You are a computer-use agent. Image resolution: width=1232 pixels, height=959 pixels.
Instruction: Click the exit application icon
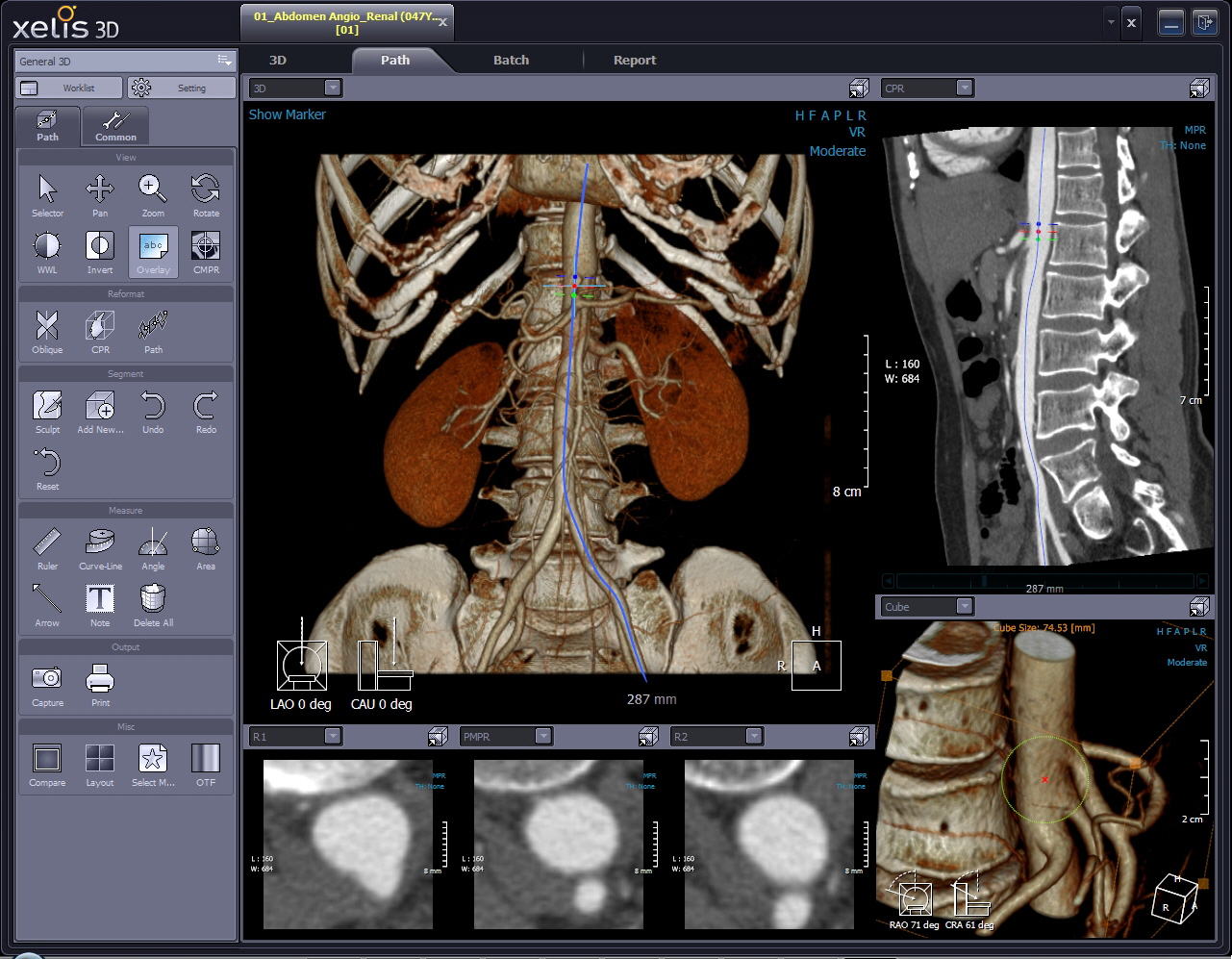tap(1204, 22)
